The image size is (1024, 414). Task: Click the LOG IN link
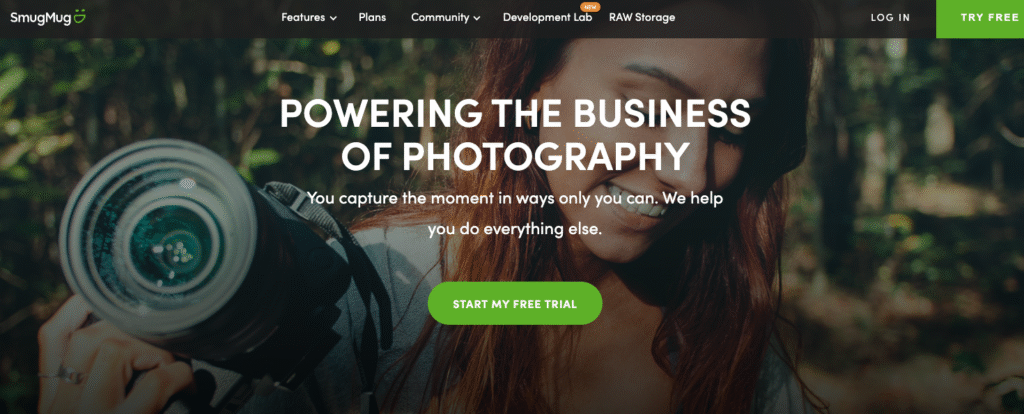pyautogui.click(x=890, y=18)
